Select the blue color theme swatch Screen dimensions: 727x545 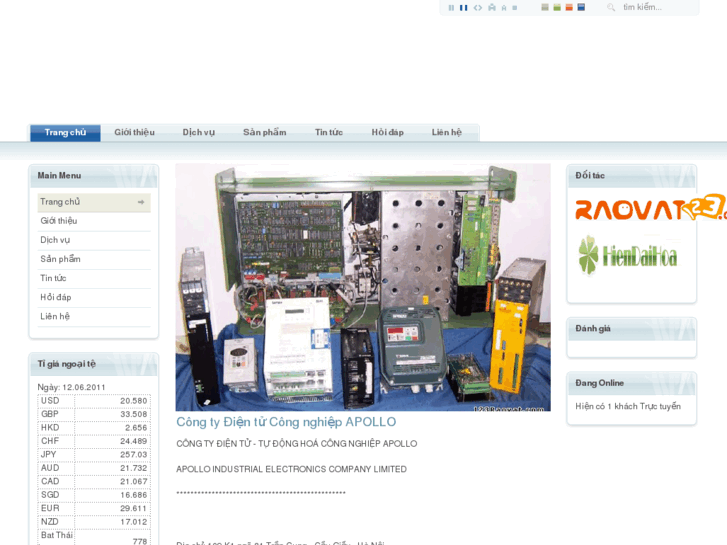(581, 8)
